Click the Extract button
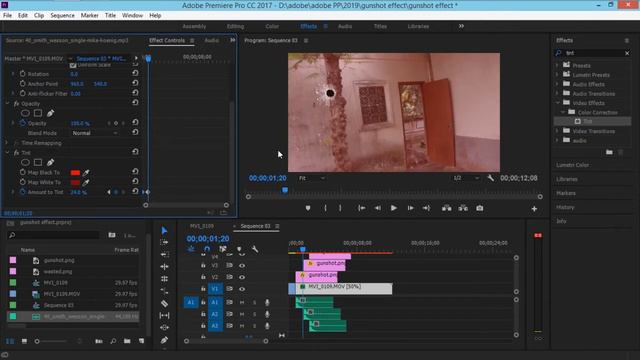Viewport: 640px width, 360px height. pos(463,208)
